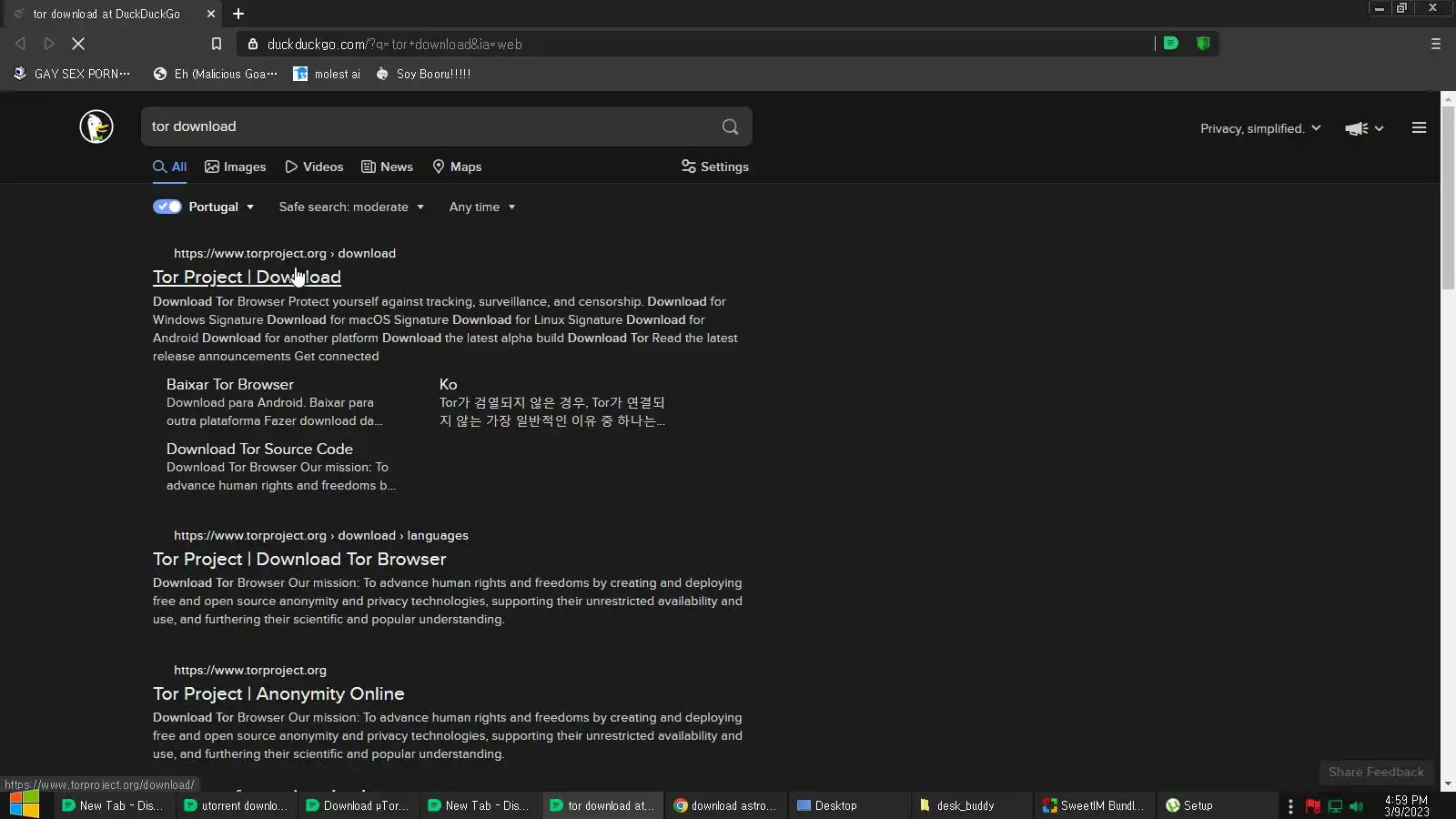The width and height of the screenshot is (1456, 819).
Task: Open the 'Ko' sitelink
Action: (449, 385)
